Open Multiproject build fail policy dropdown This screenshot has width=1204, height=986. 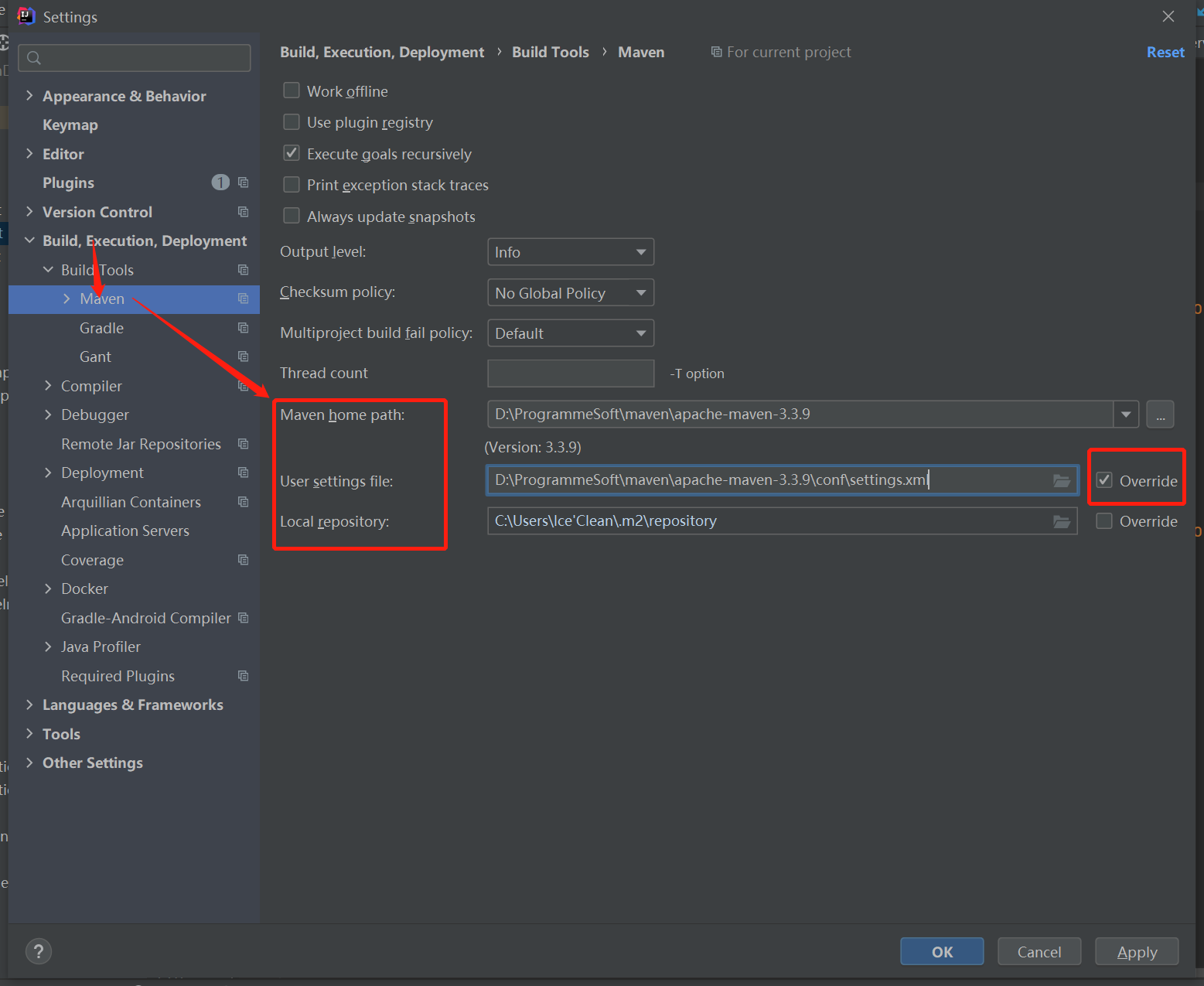[571, 333]
